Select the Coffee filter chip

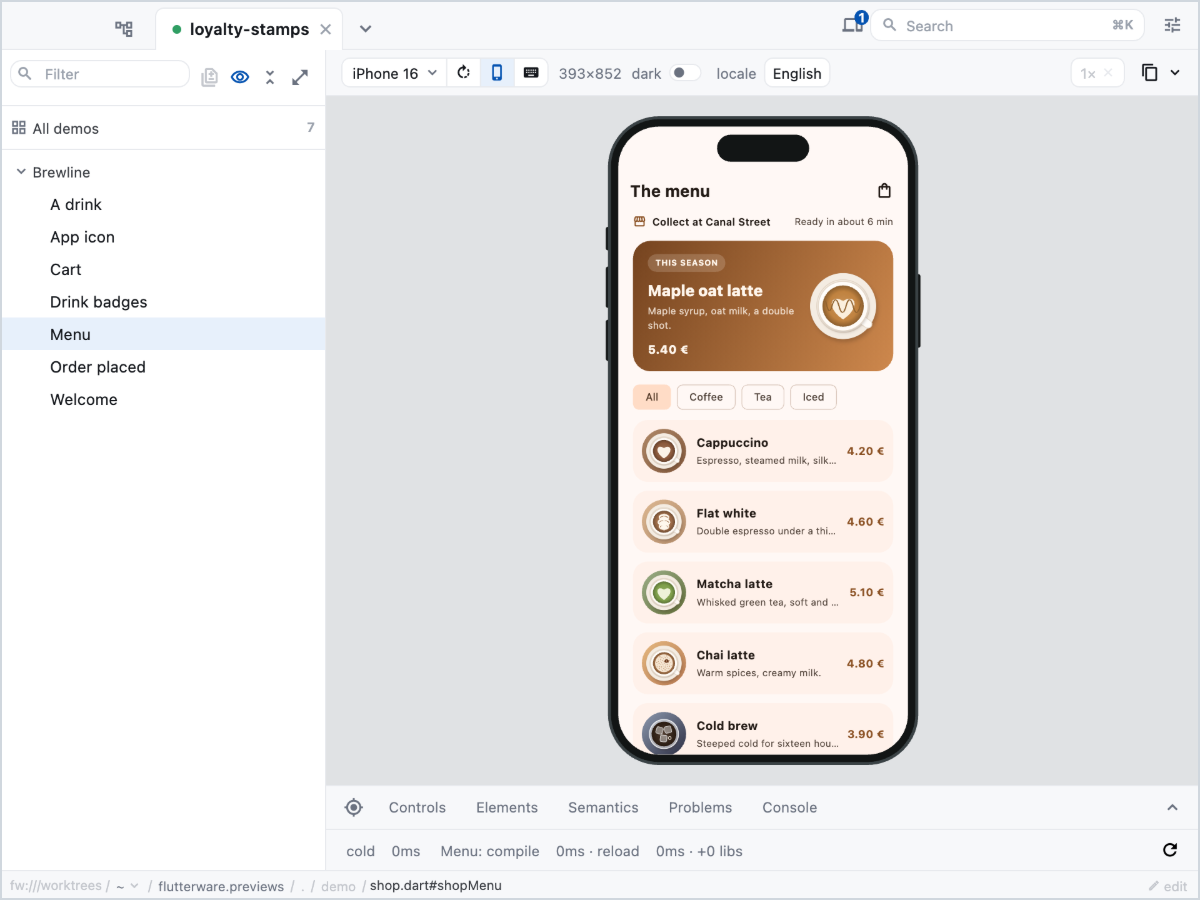706,397
